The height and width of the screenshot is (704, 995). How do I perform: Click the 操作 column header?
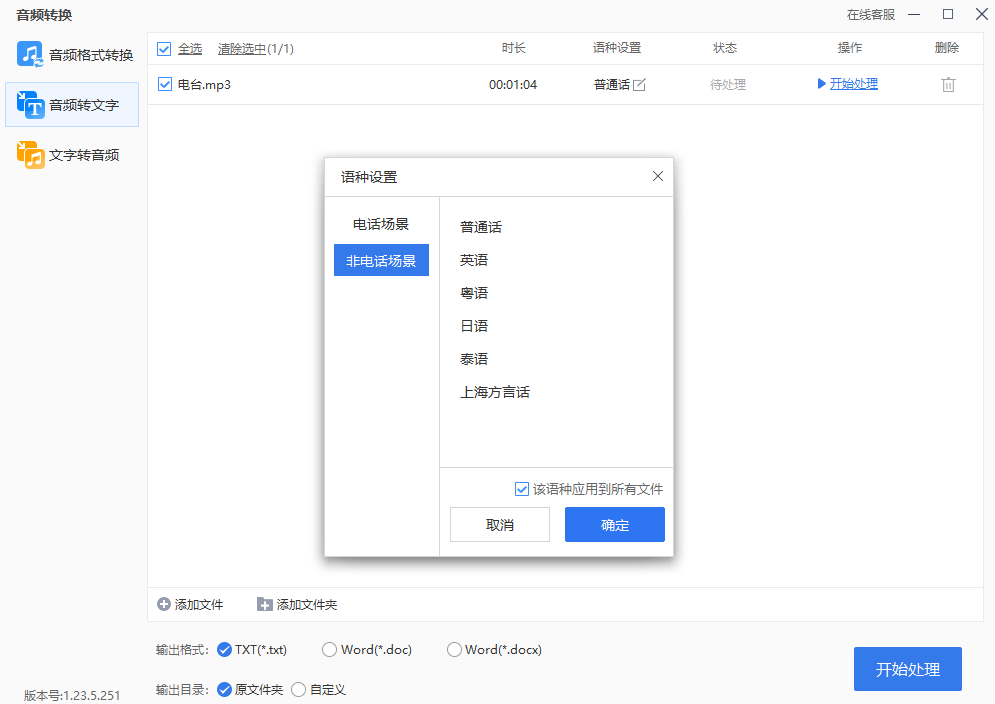coord(850,48)
